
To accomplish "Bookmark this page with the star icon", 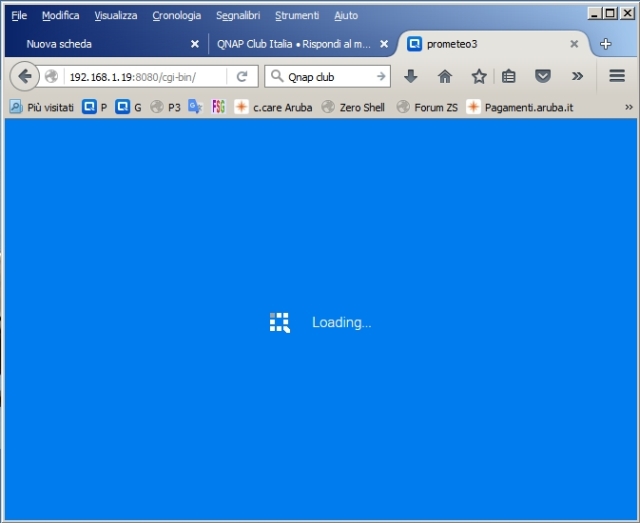I will pyautogui.click(x=479, y=76).
